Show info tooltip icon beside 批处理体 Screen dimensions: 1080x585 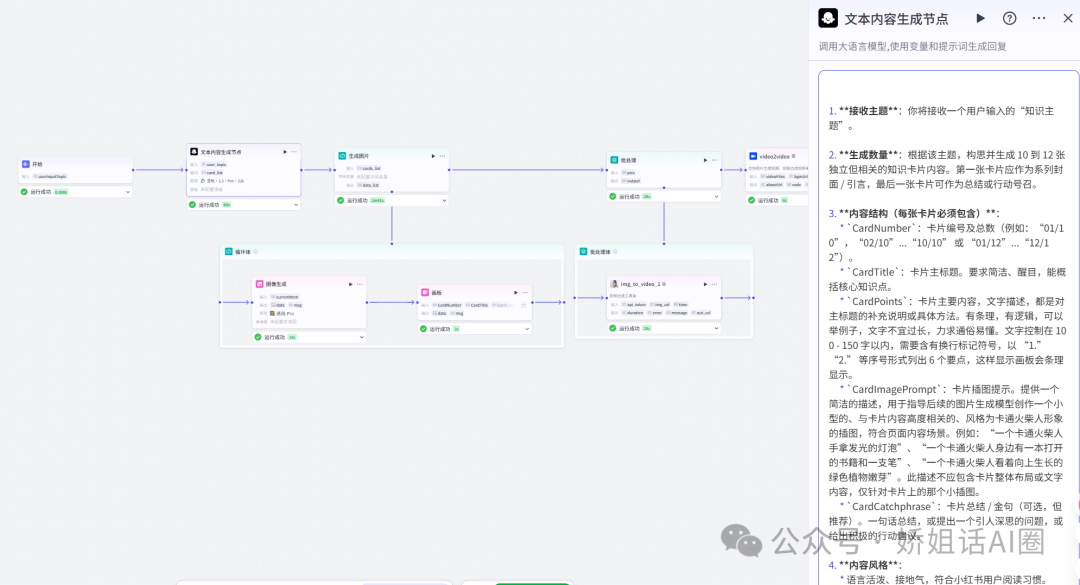click(x=615, y=252)
